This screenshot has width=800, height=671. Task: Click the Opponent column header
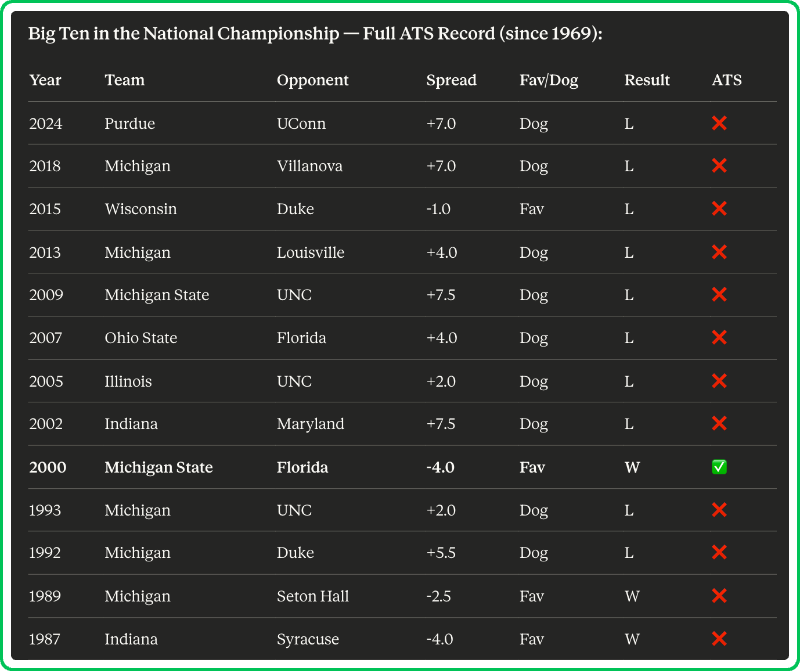point(313,80)
